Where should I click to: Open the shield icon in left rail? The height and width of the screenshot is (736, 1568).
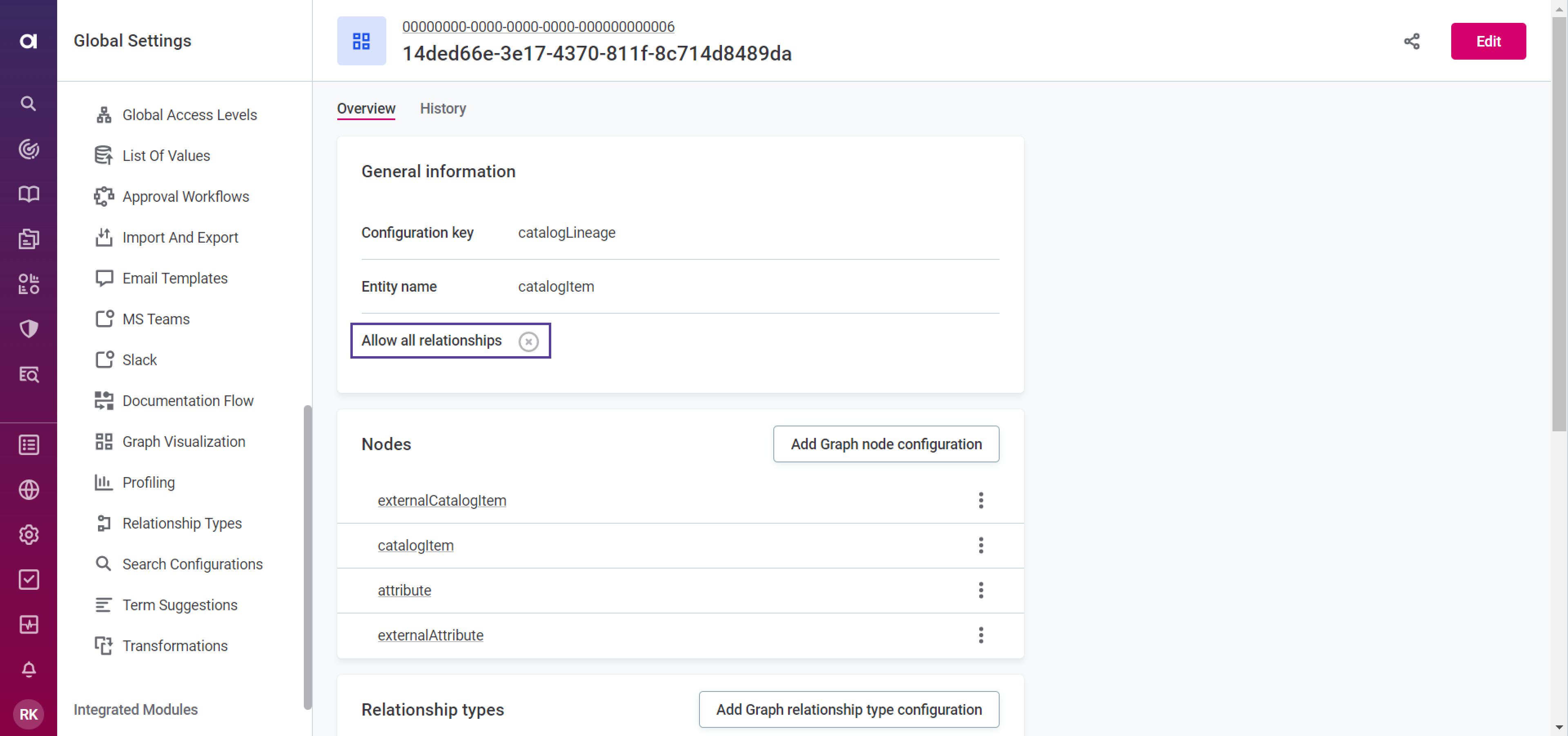tap(28, 329)
